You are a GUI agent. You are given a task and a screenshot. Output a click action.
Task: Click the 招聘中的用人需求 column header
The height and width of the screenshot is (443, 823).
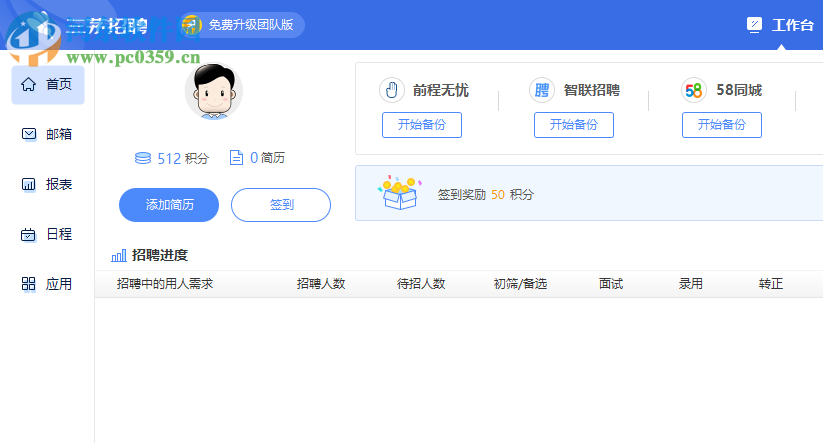coord(165,284)
